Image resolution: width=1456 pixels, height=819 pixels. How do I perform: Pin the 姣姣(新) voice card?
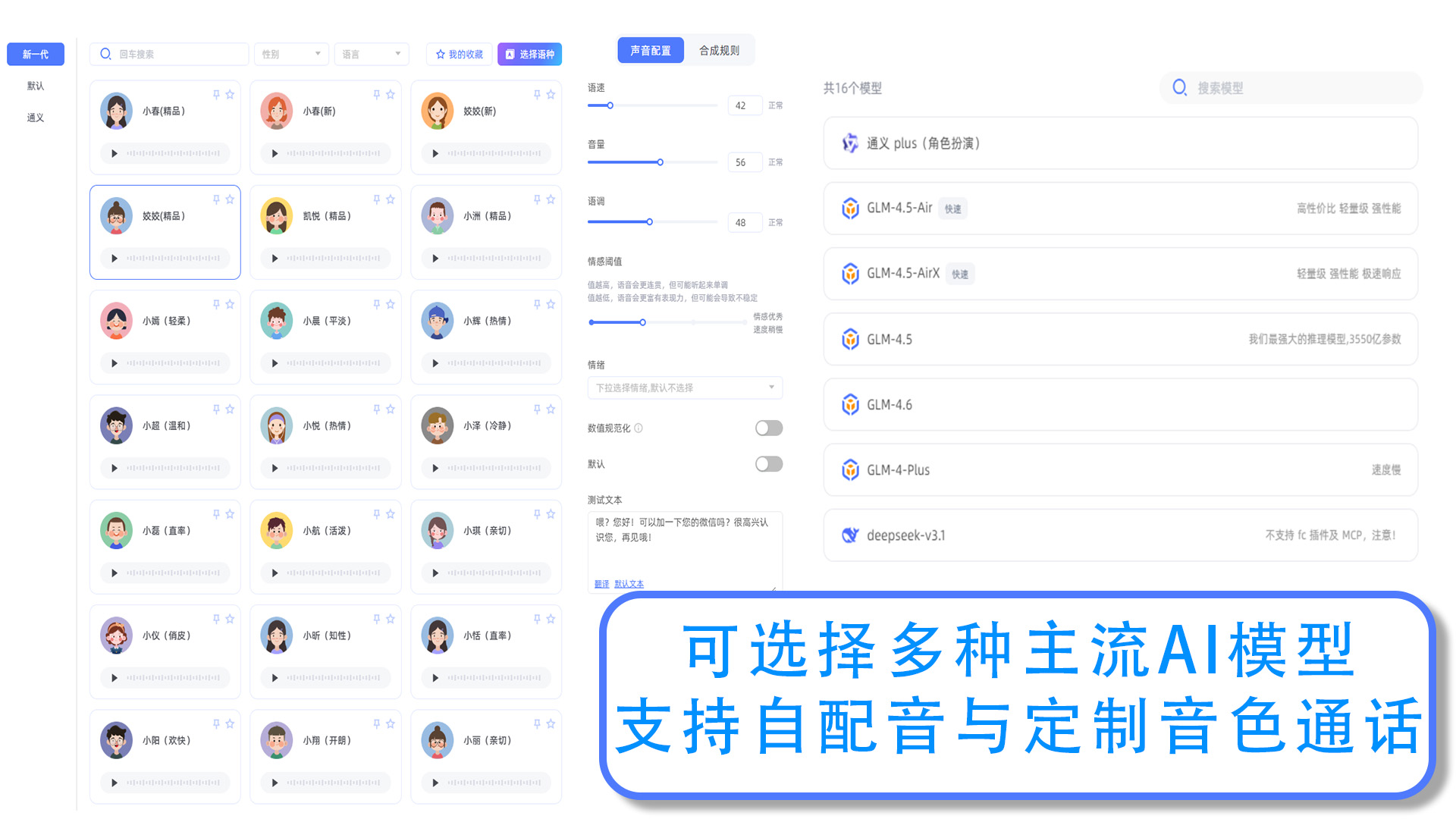pyautogui.click(x=537, y=95)
